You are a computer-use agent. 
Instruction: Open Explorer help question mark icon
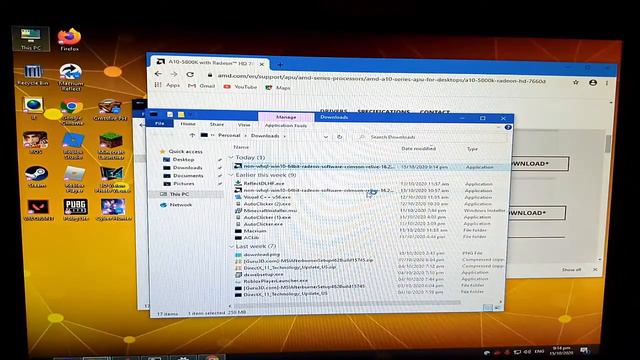click(508, 127)
